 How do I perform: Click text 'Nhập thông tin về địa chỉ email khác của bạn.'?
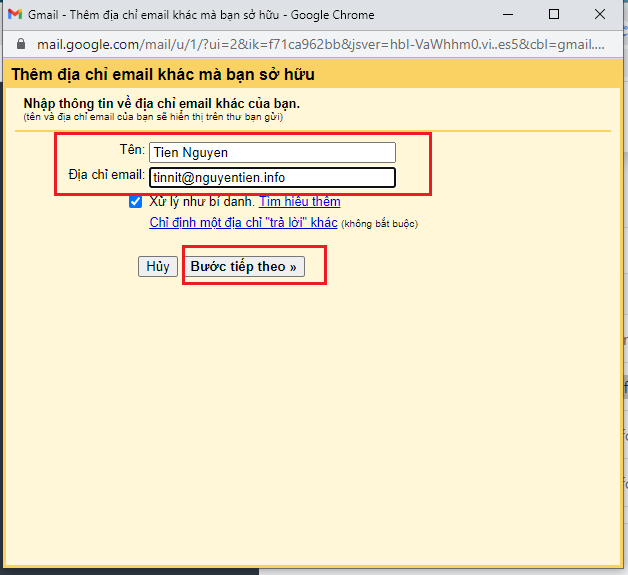pos(161,103)
